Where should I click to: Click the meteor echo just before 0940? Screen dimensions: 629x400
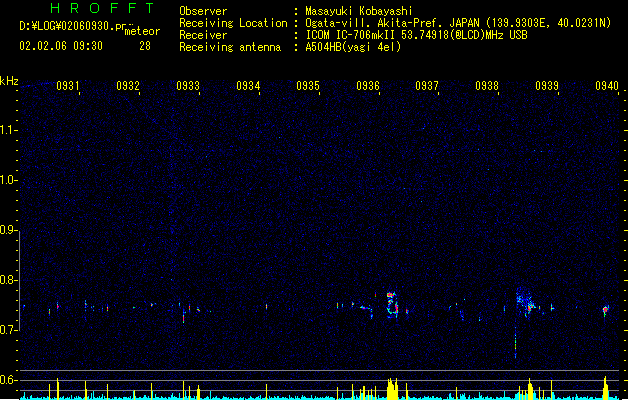[x=606, y=310]
